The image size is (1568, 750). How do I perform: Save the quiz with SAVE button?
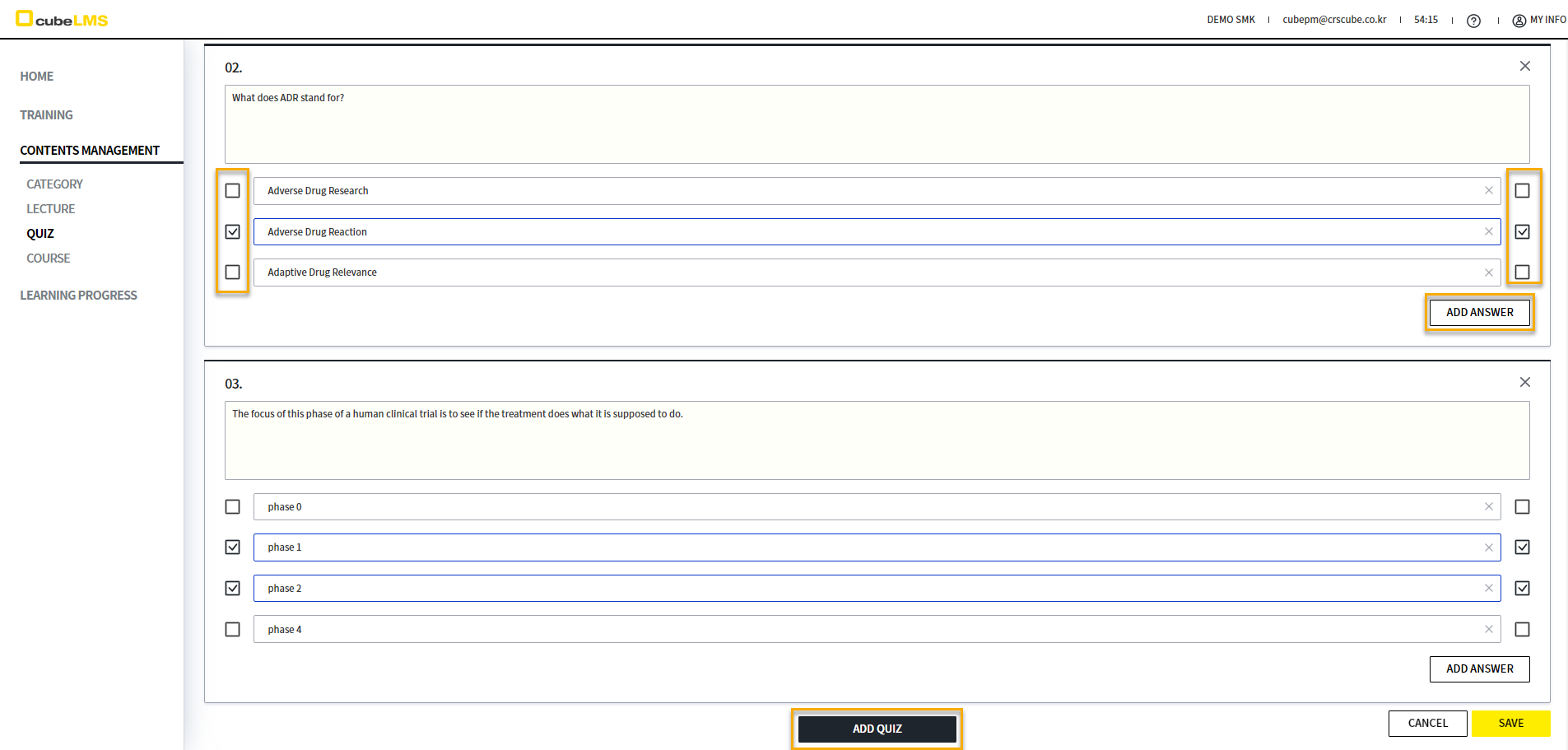pyautogui.click(x=1510, y=724)
